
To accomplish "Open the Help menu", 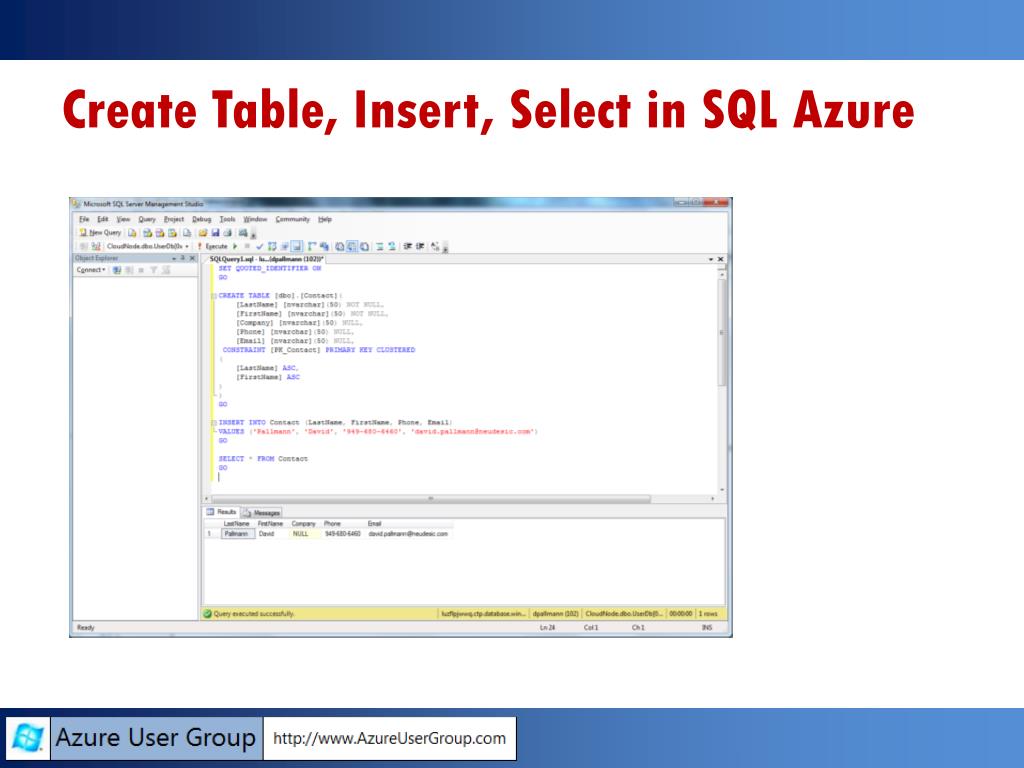I will [325, 219].
